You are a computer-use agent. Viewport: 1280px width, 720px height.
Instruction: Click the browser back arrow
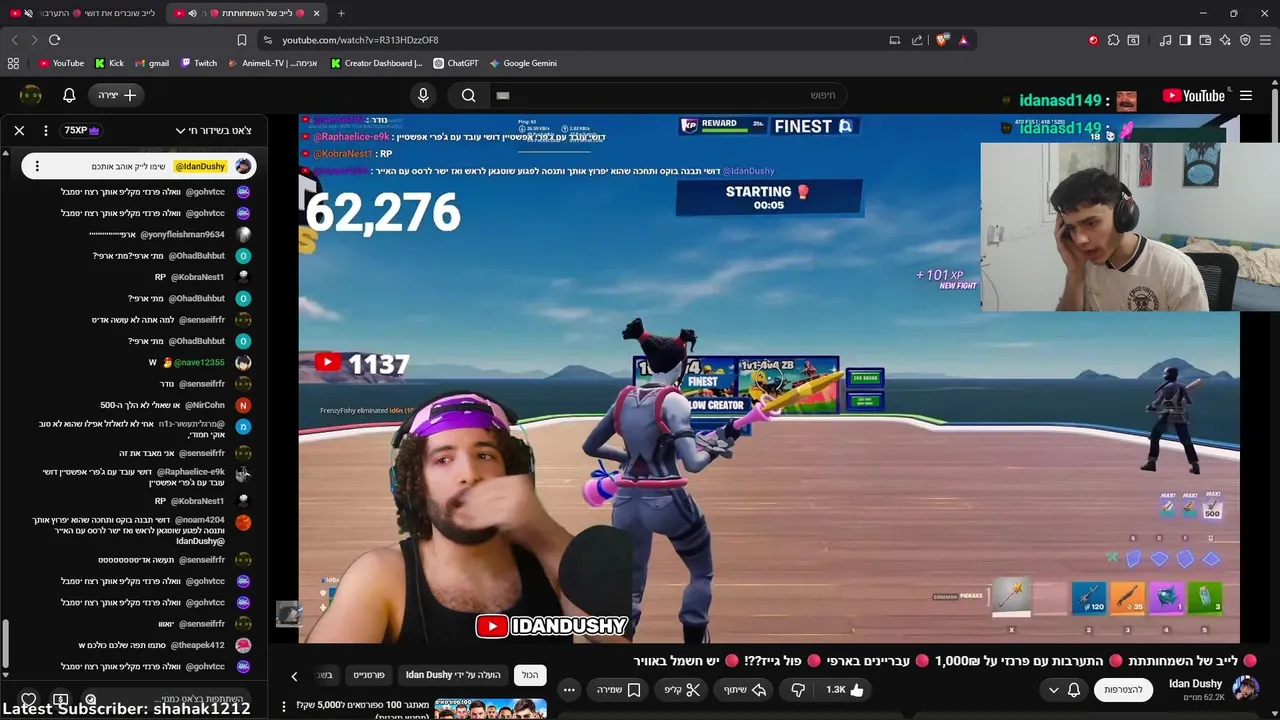(14, 40)
